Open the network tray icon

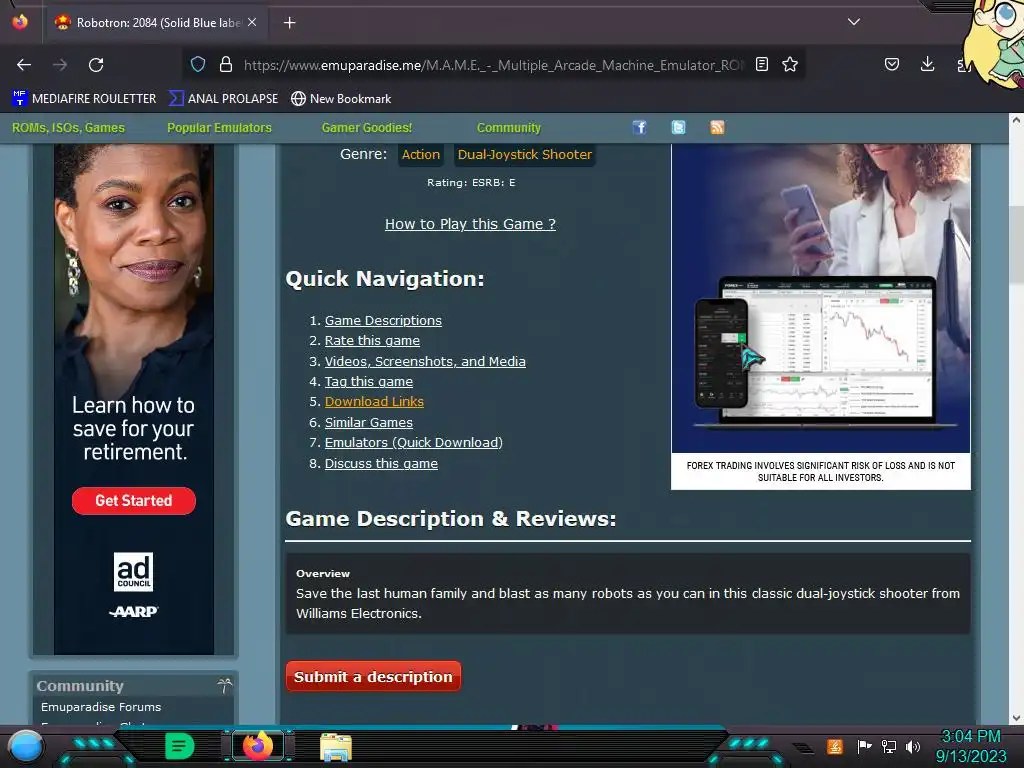889,746
